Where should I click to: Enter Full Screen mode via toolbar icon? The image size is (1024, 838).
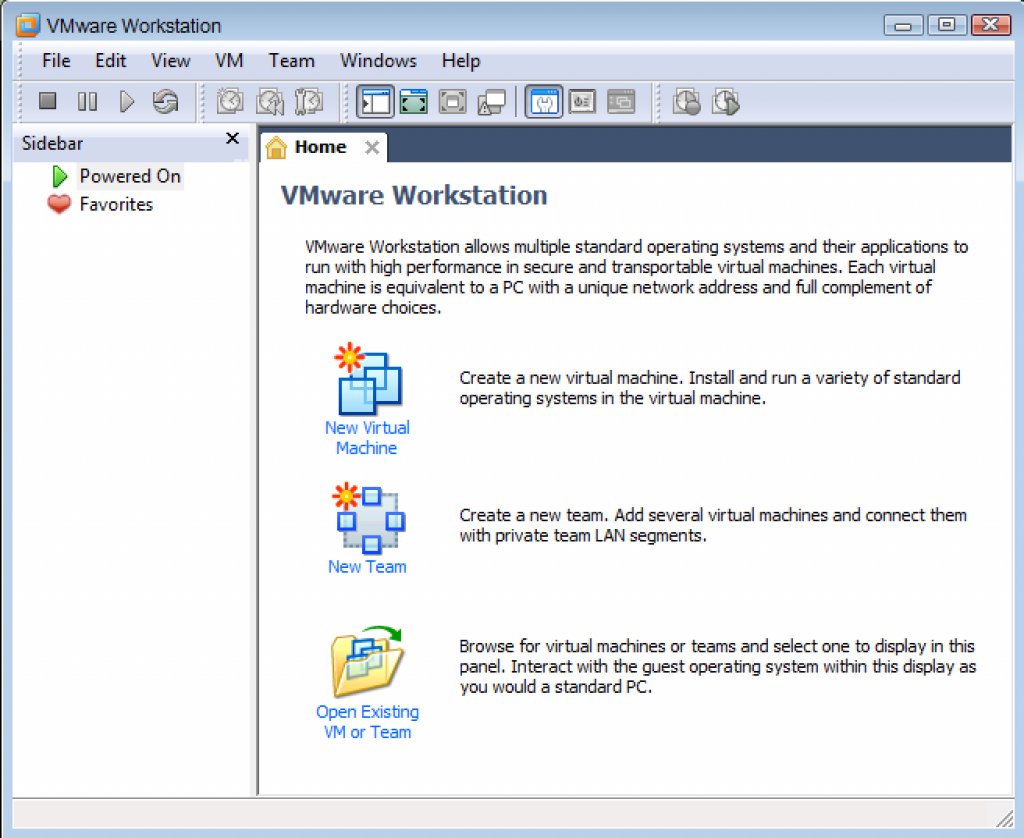click(x=453, y=101)
